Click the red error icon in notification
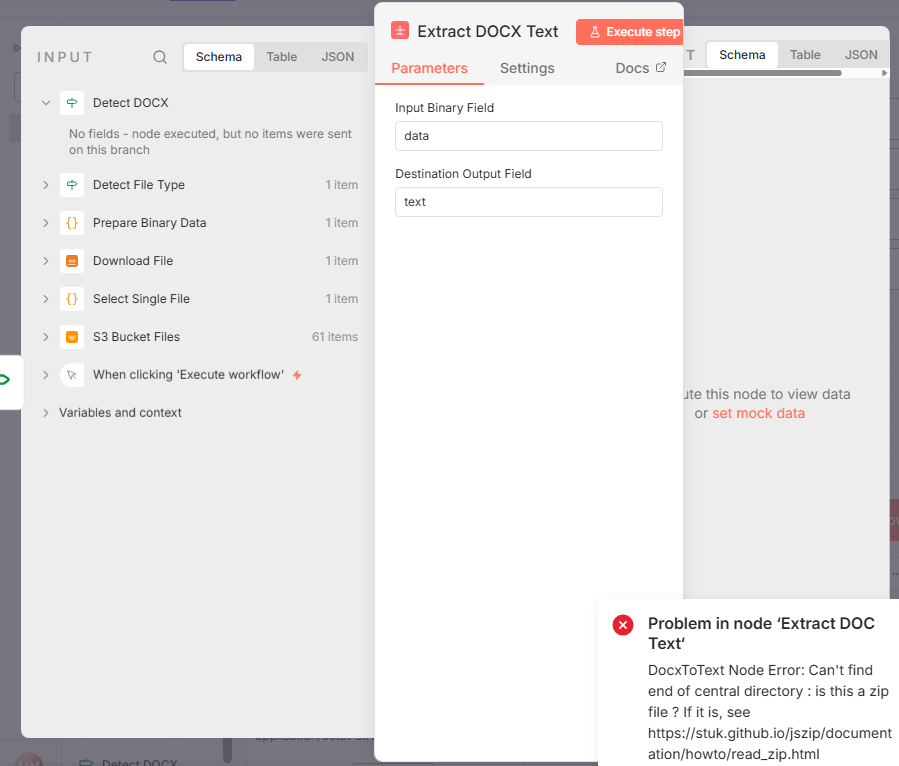 pyautogui.click(x=623, y=624)
